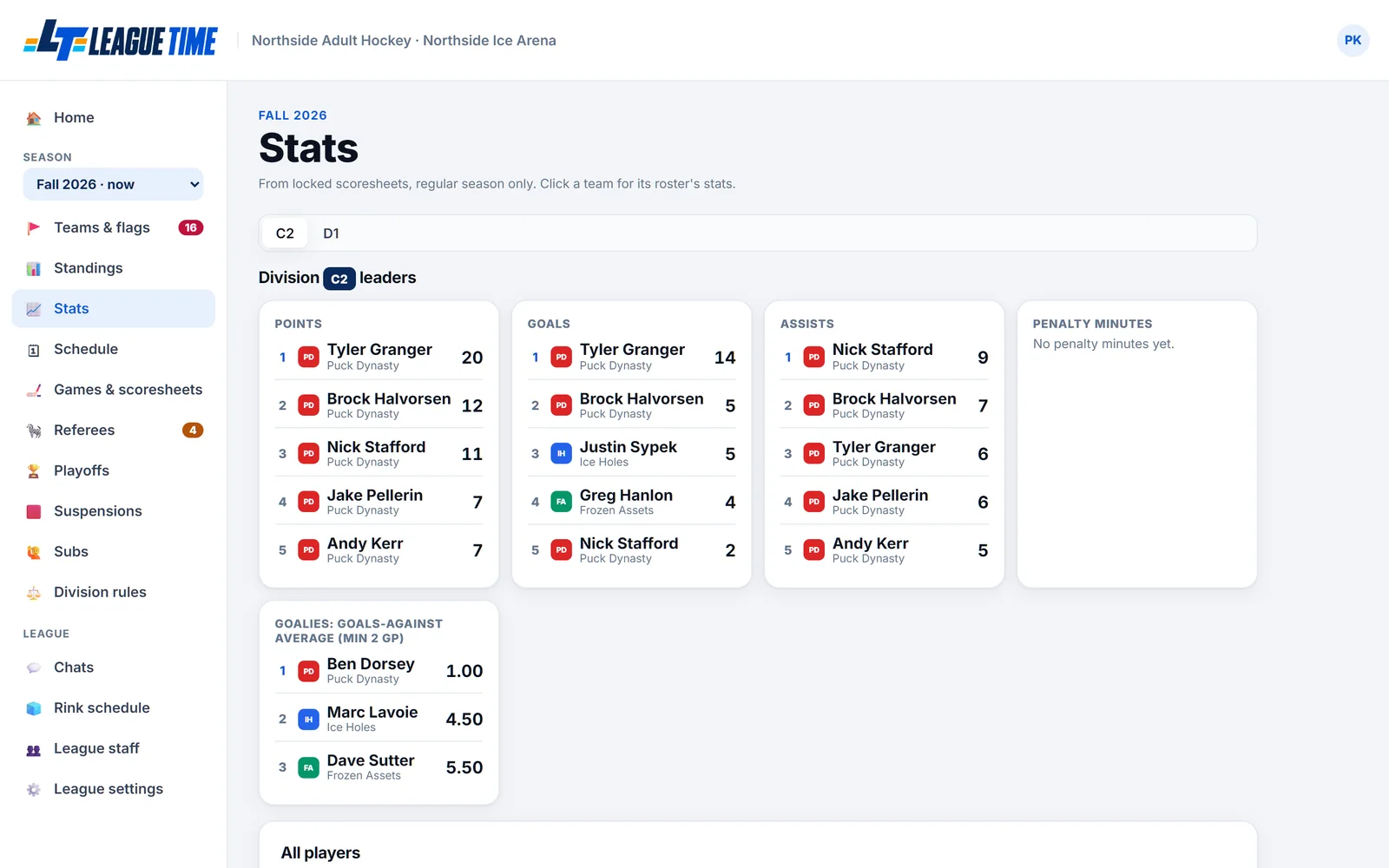Open the Stats sidebar item

[113, 309]
